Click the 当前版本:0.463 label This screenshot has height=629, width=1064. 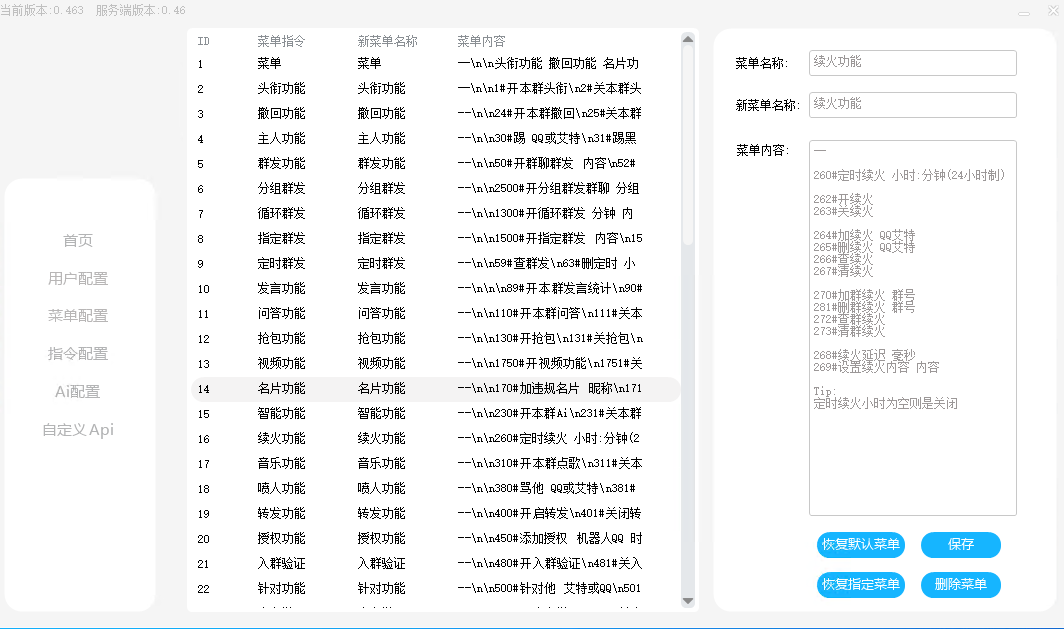pyautogui.click(x=42, y=11)
